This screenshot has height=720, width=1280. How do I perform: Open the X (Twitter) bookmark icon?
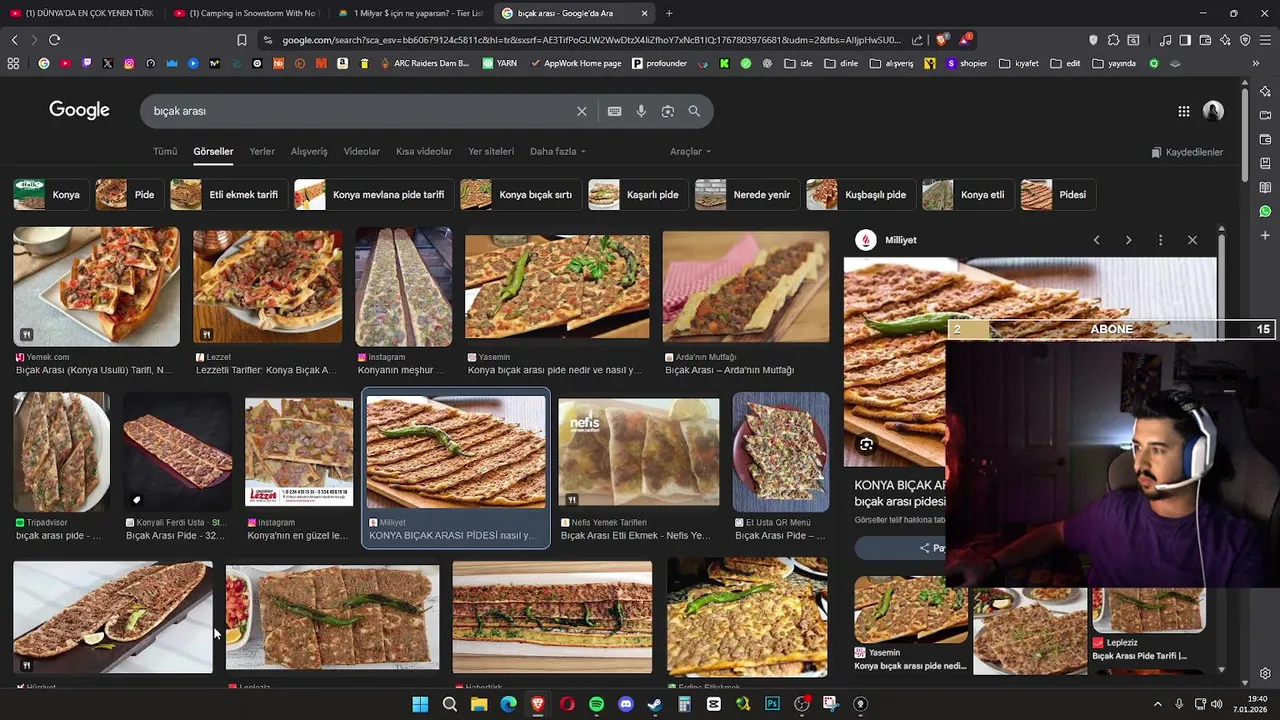108,63
